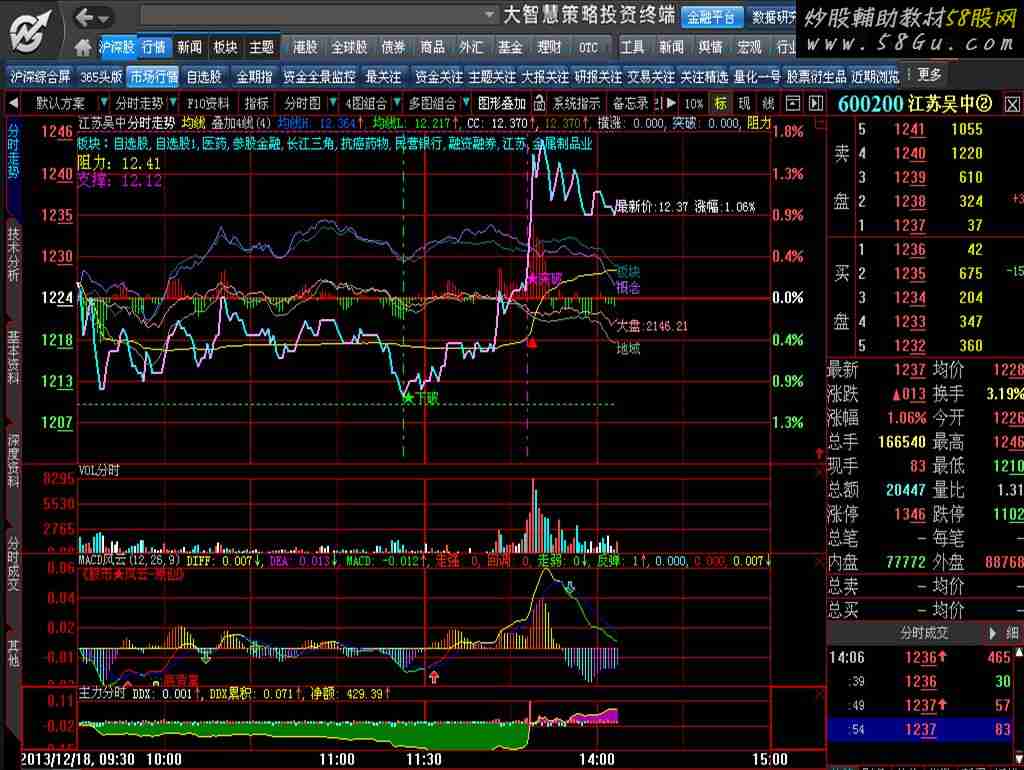Select the 分时成交 vertical side tab

14,563
